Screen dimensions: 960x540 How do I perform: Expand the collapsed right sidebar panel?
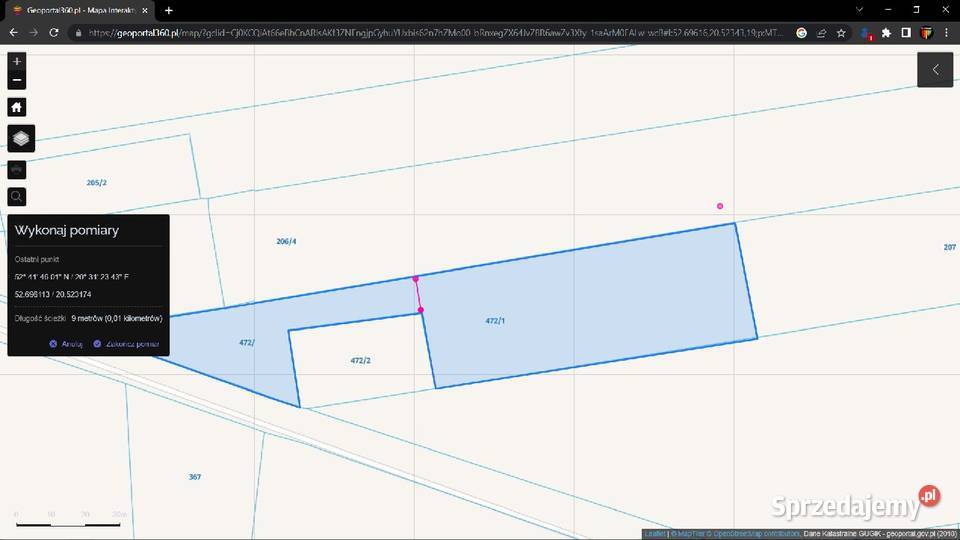[x=935, y=70]
